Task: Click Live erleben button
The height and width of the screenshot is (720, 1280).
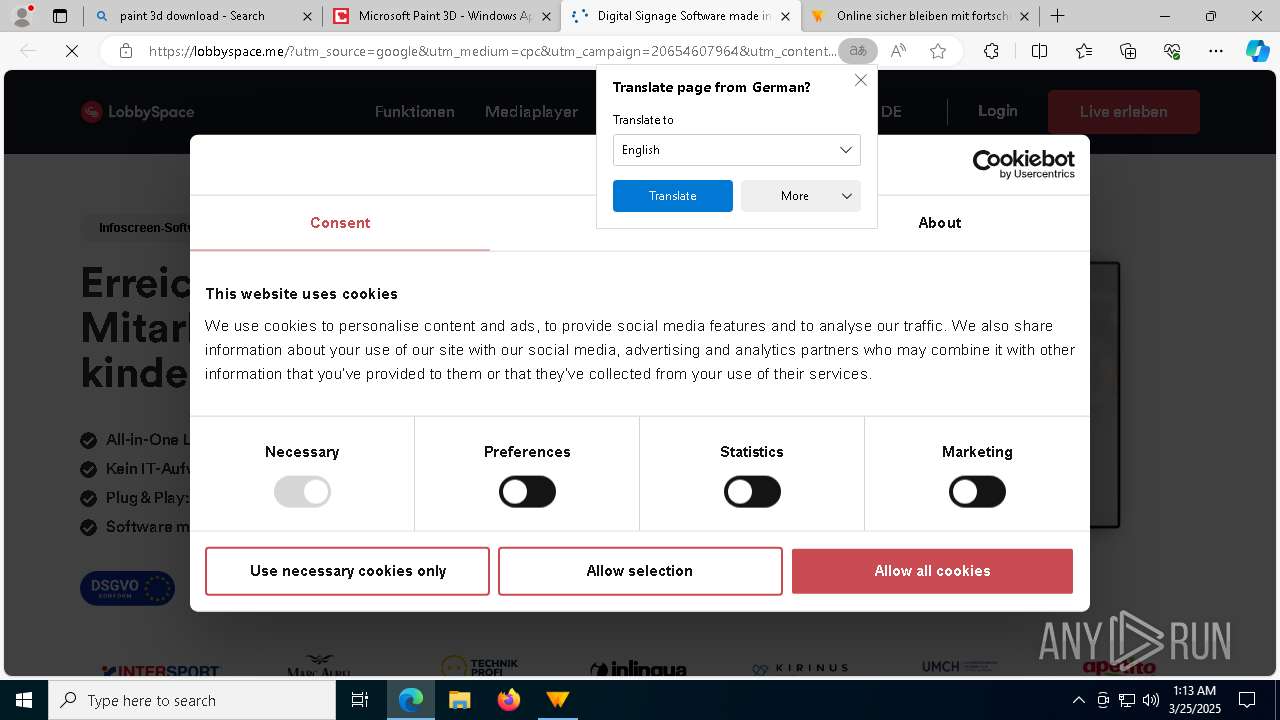Action: click(1124, 112)
